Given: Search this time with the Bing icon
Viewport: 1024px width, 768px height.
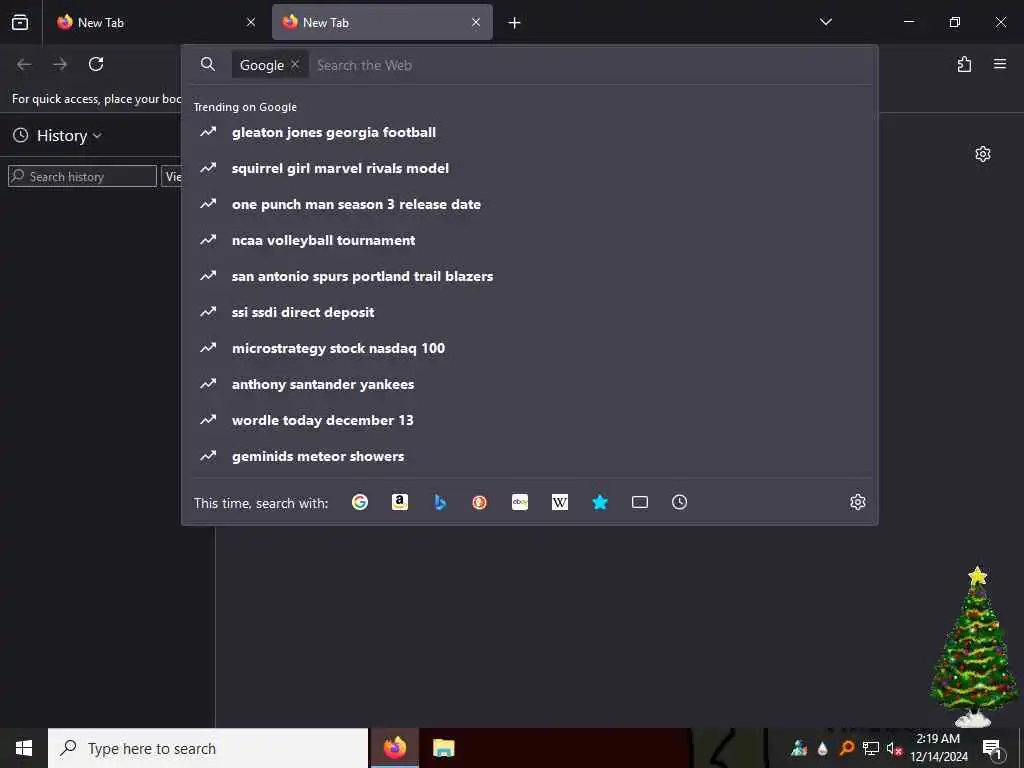Looking at the screenshot, I should point(440,502).
